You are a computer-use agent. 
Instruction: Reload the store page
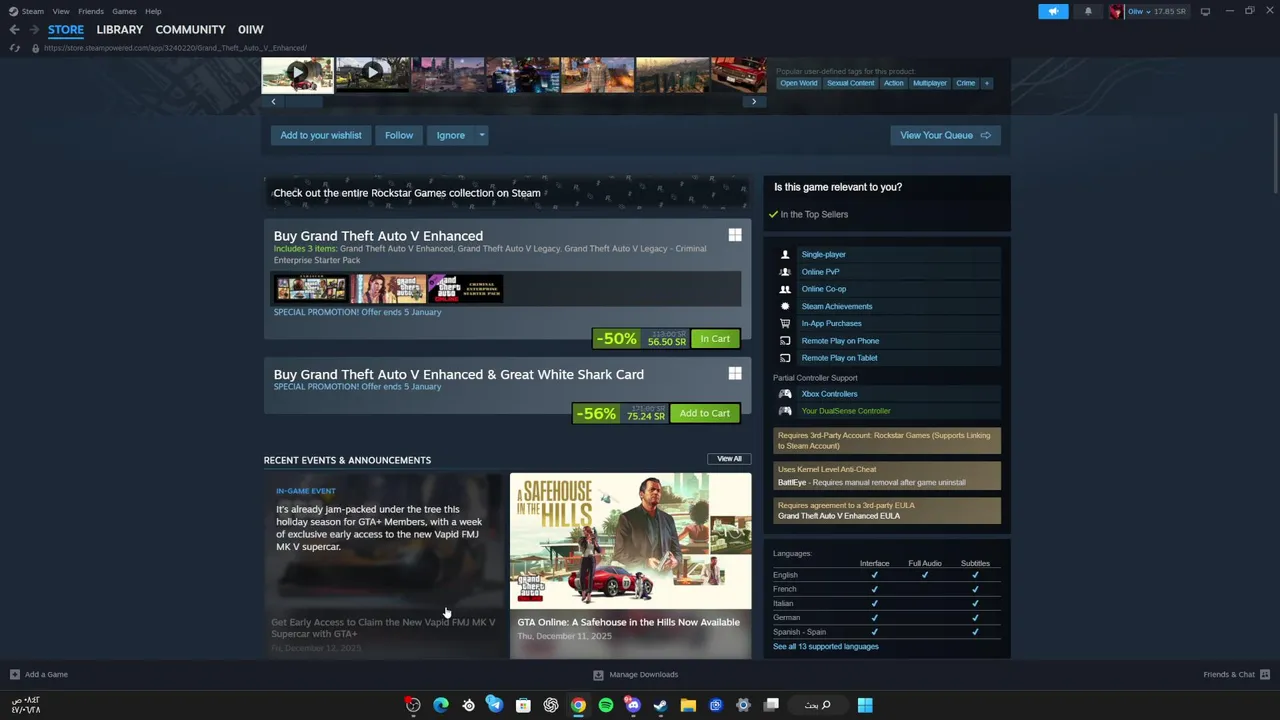[x=14, y=48]
